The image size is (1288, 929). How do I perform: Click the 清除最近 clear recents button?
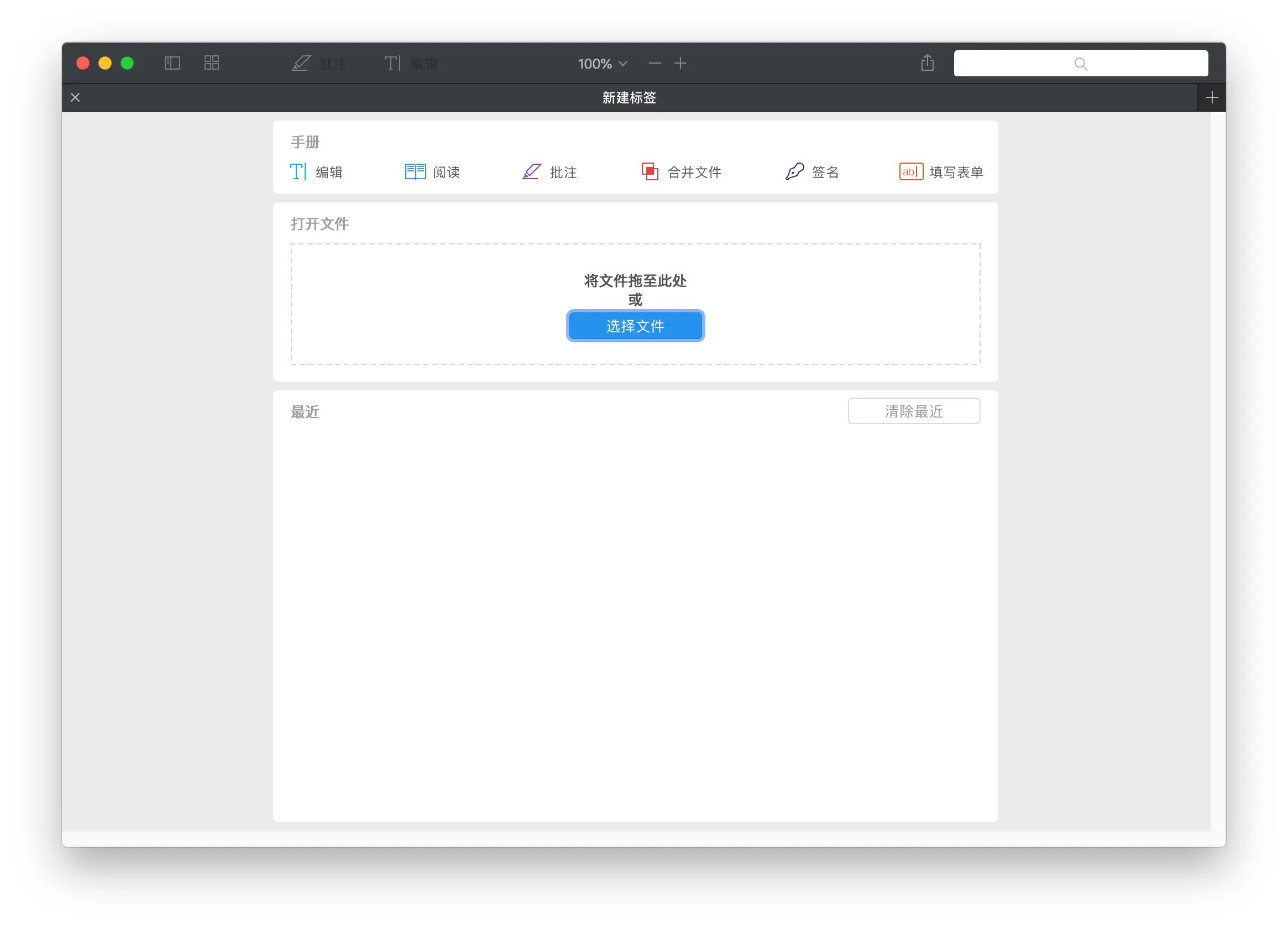[x=913, y=411]
